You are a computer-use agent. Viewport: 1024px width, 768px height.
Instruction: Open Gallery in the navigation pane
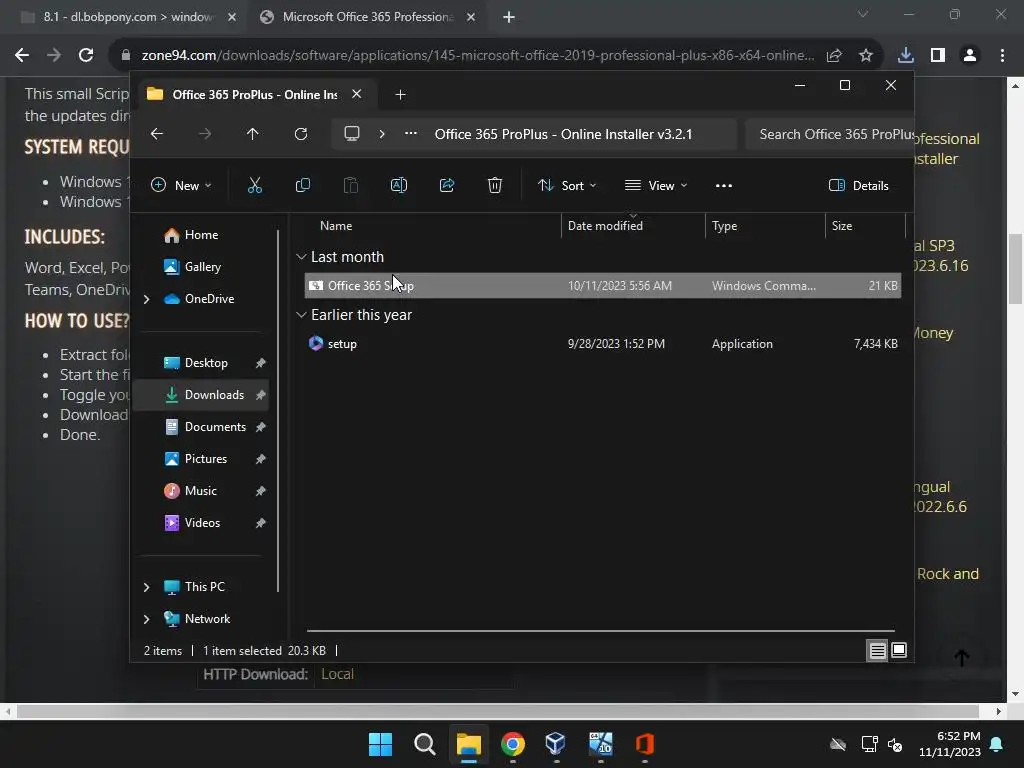202,267
